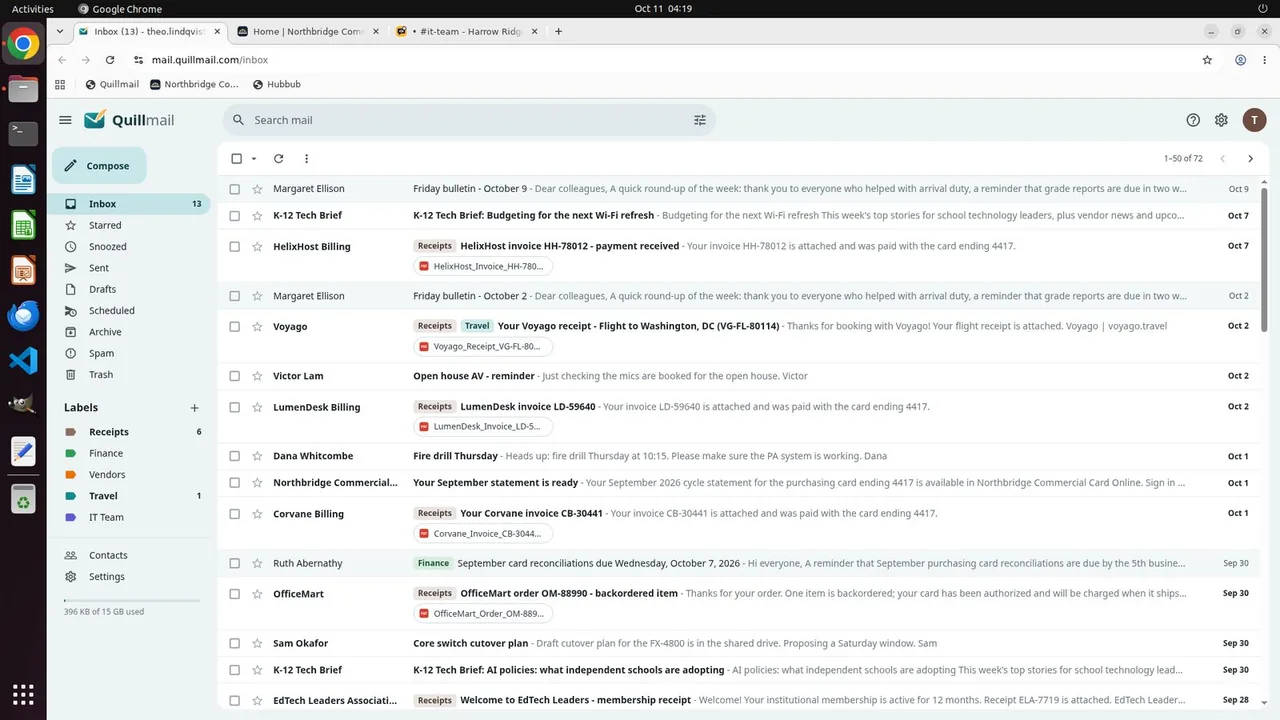Open the Starred folder
Image resolution: width=1280 pixels, height=720 pixels.
tap(105, 226)
